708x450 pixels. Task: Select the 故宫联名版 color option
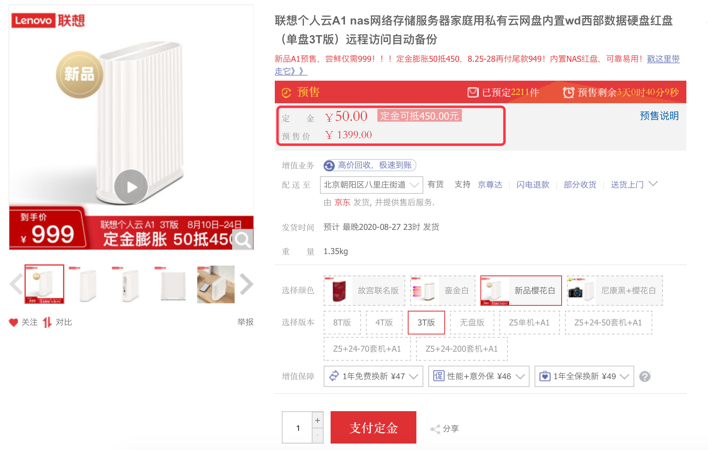point(364,291)
